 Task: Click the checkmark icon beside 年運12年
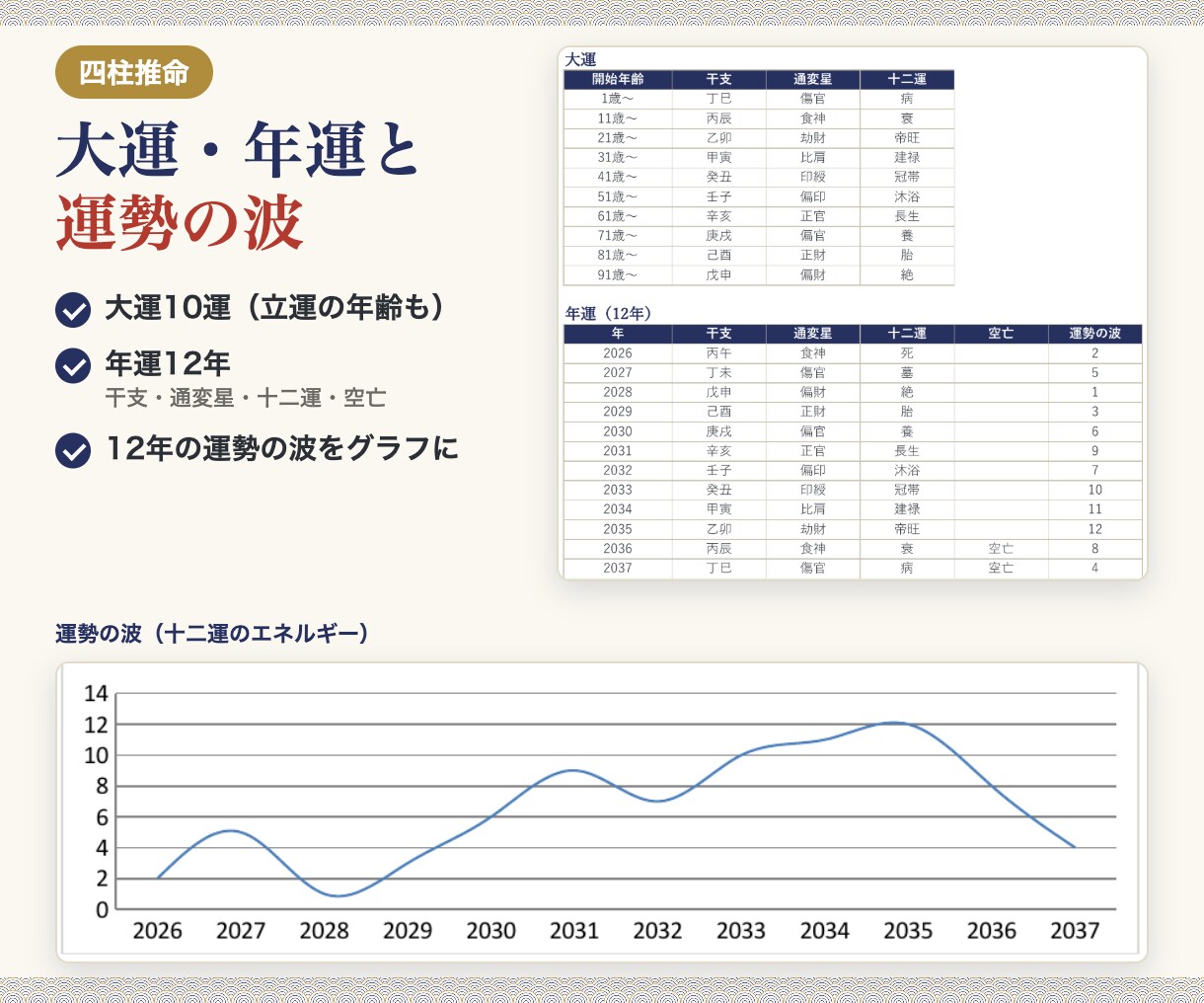pos(73,365)
